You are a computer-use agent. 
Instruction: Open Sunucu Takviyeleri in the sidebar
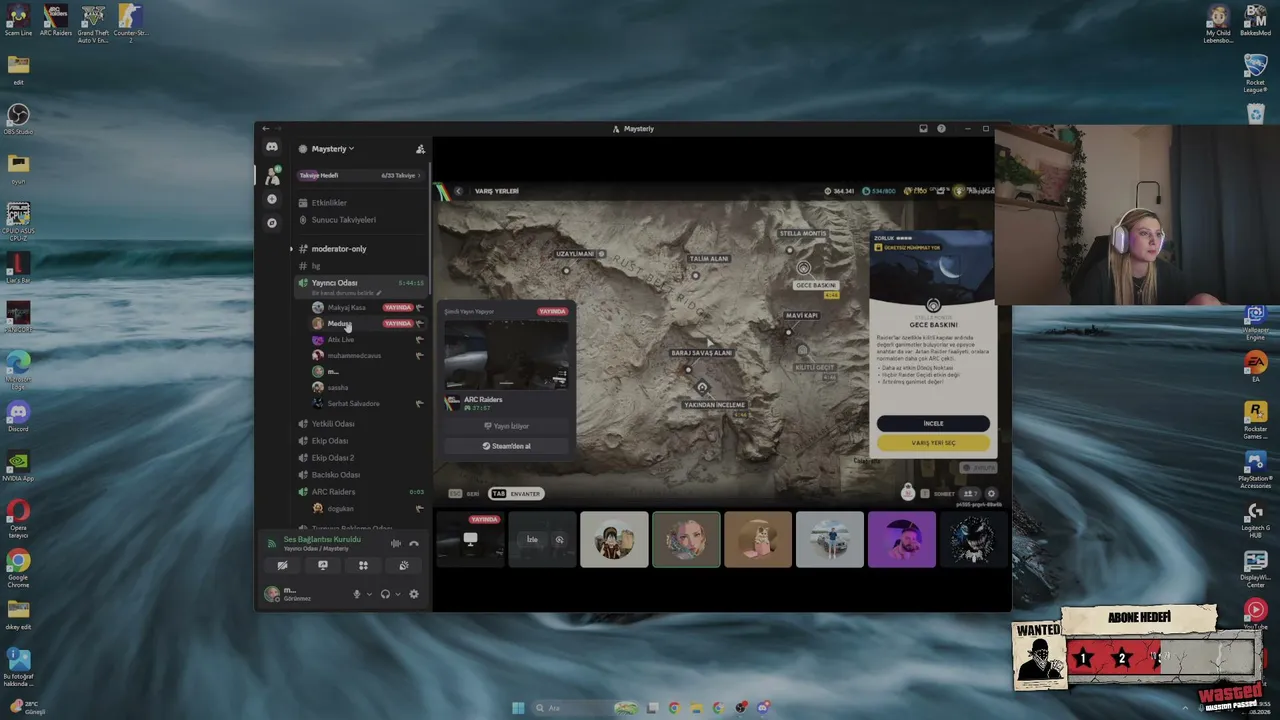[x=343, y=220]
